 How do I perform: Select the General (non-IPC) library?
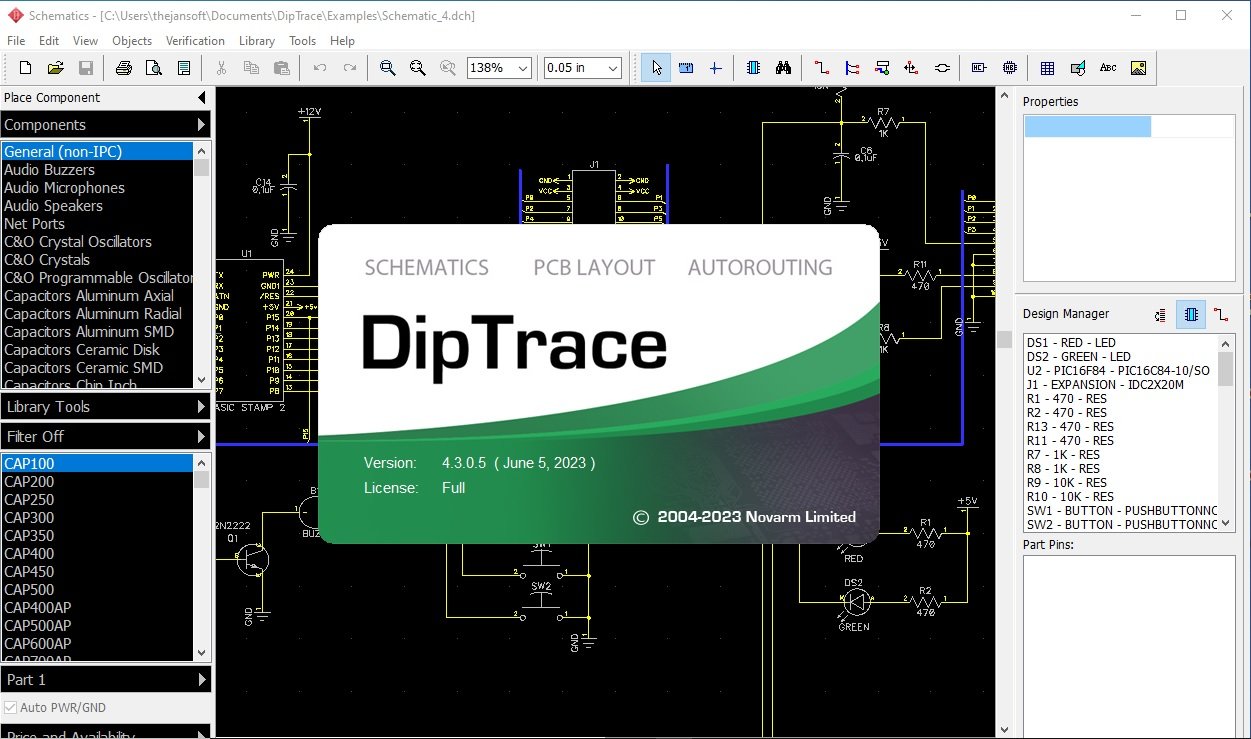(97, 152)
